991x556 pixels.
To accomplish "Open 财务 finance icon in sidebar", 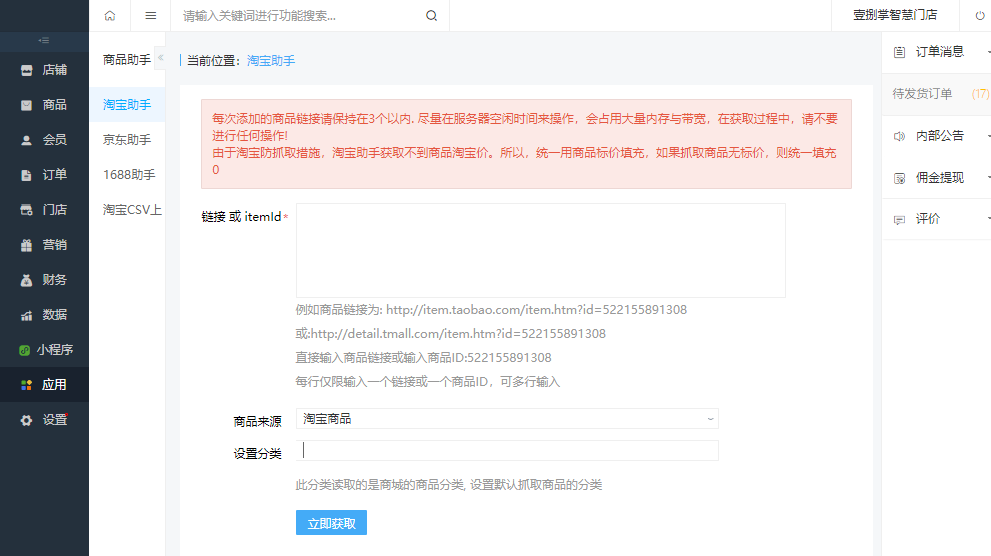I will [x=27, y=280].
